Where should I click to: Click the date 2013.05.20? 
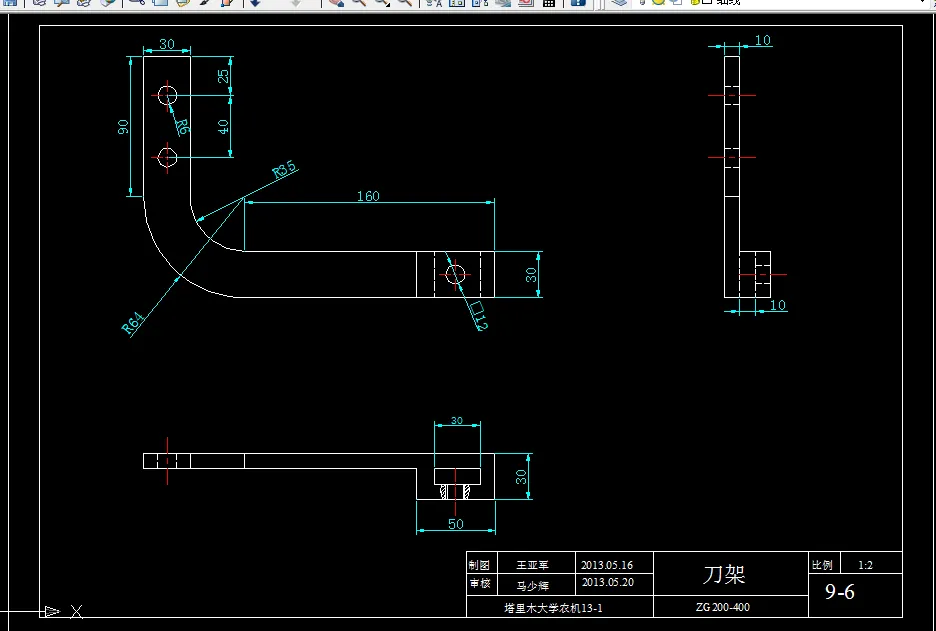(x=608, y=582)
